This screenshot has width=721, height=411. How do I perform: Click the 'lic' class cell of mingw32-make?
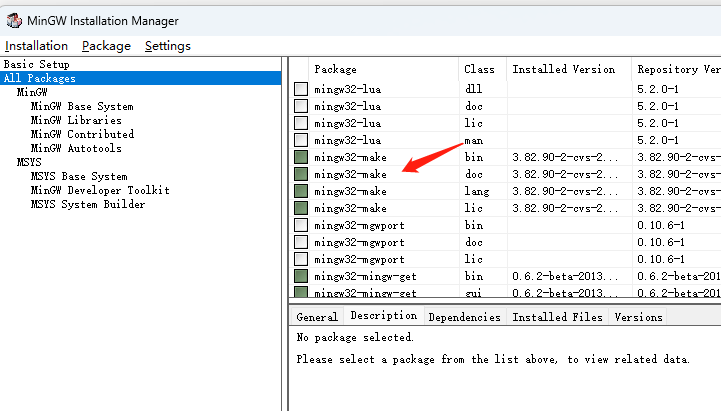473,208
